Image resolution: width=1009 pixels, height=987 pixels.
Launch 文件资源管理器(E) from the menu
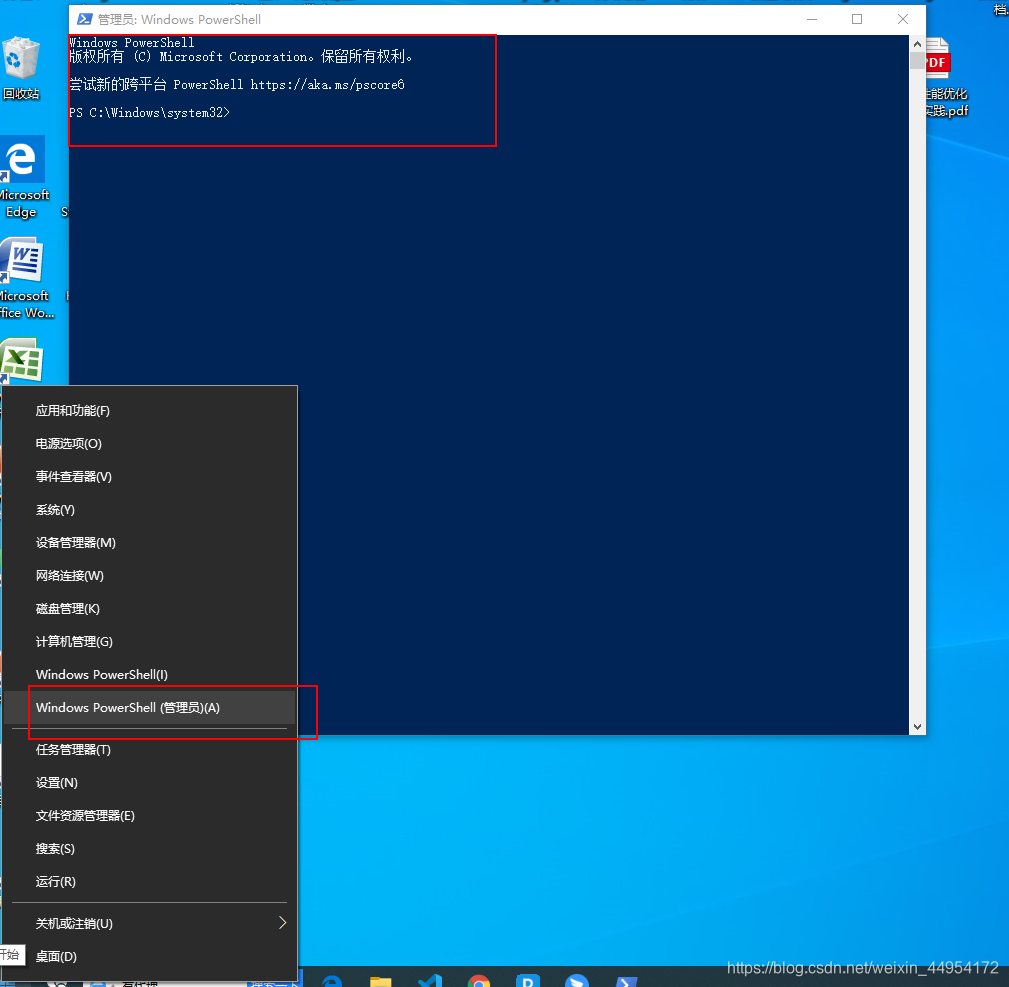tap(150, 815)
